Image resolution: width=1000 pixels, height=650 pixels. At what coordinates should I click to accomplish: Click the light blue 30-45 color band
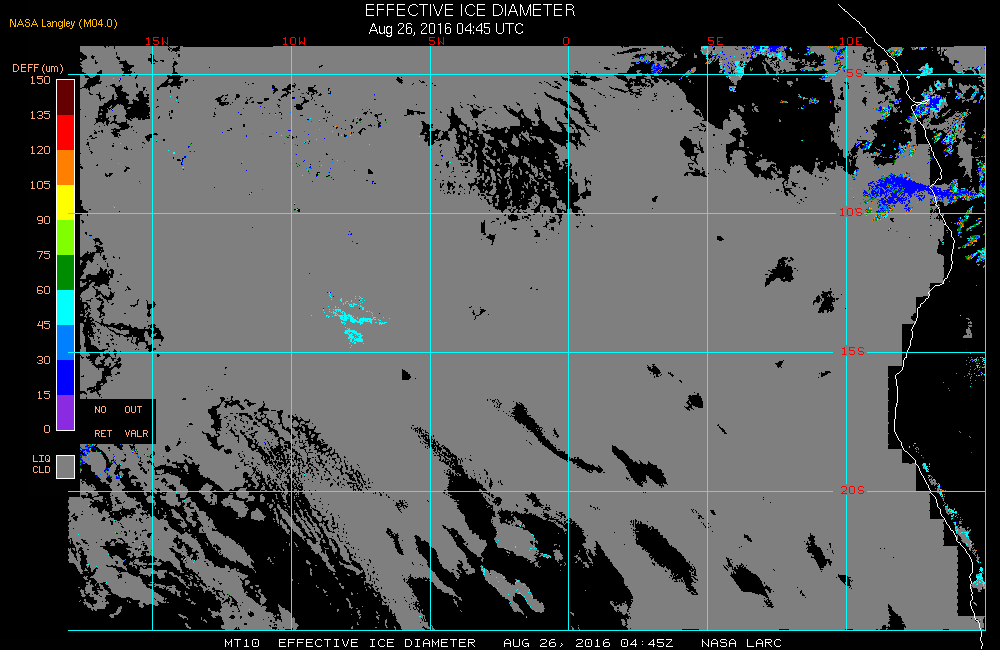(66, 343)
